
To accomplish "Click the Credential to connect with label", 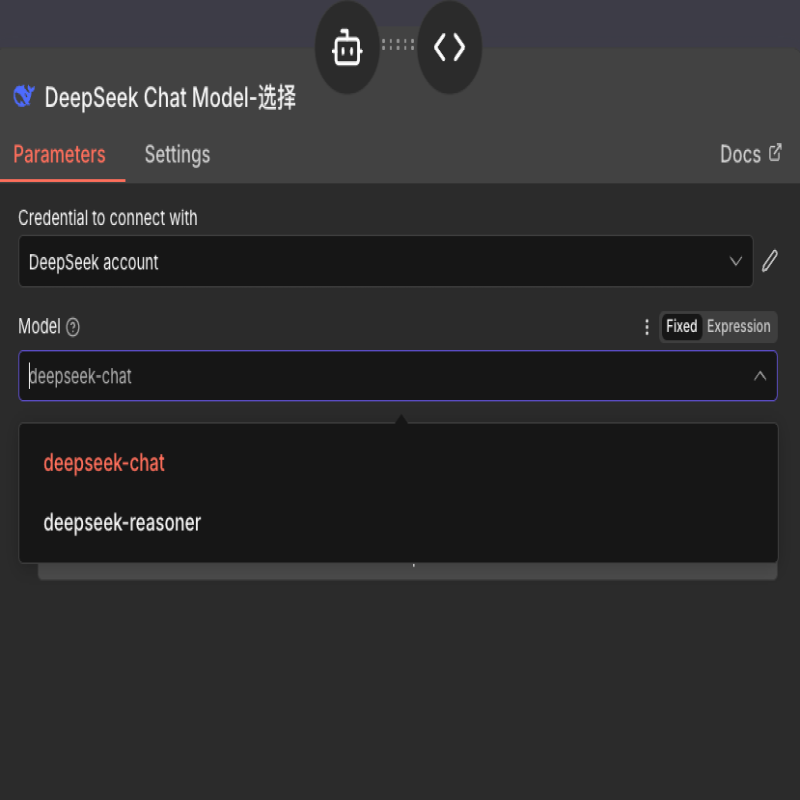I will [x=108, y=218].
